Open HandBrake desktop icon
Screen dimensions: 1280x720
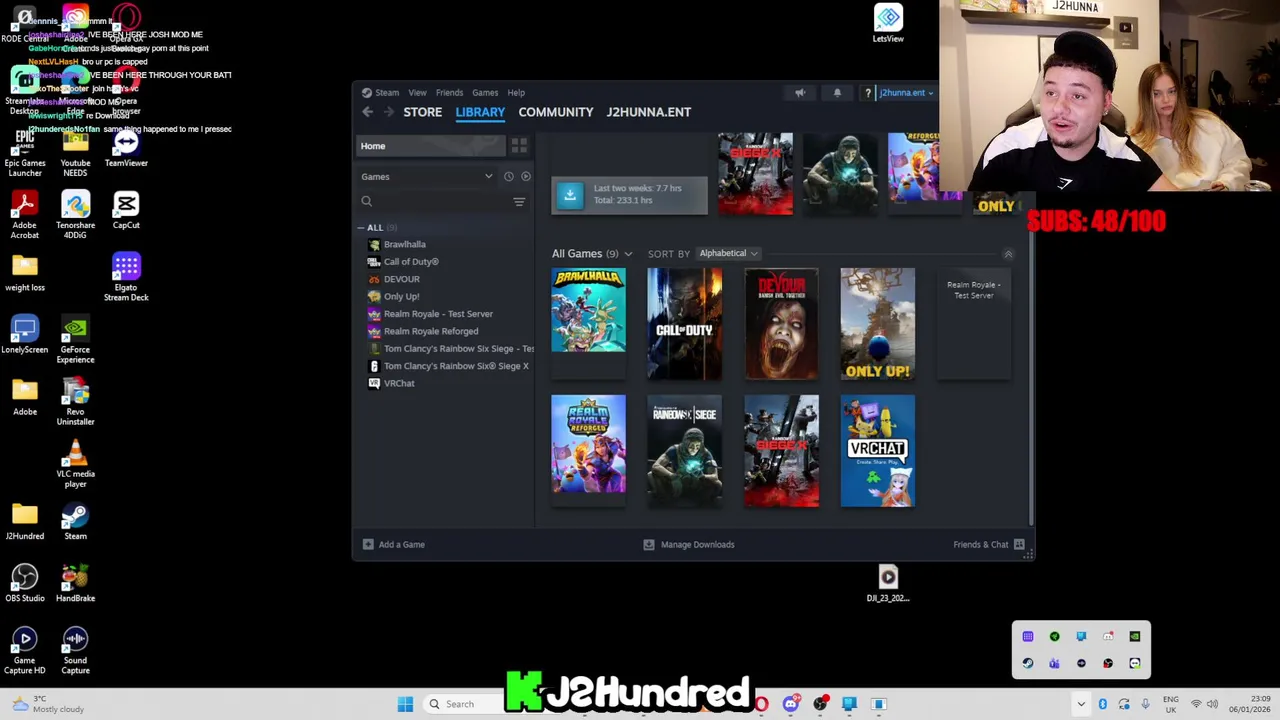[x=75, y=584]
